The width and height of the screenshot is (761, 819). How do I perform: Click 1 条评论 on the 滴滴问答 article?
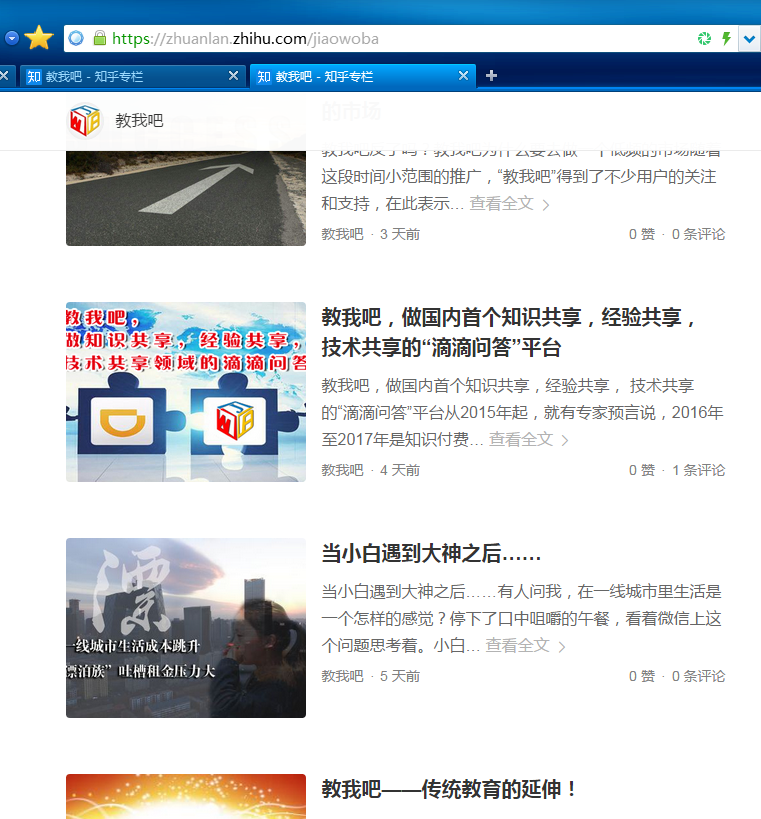698,470
